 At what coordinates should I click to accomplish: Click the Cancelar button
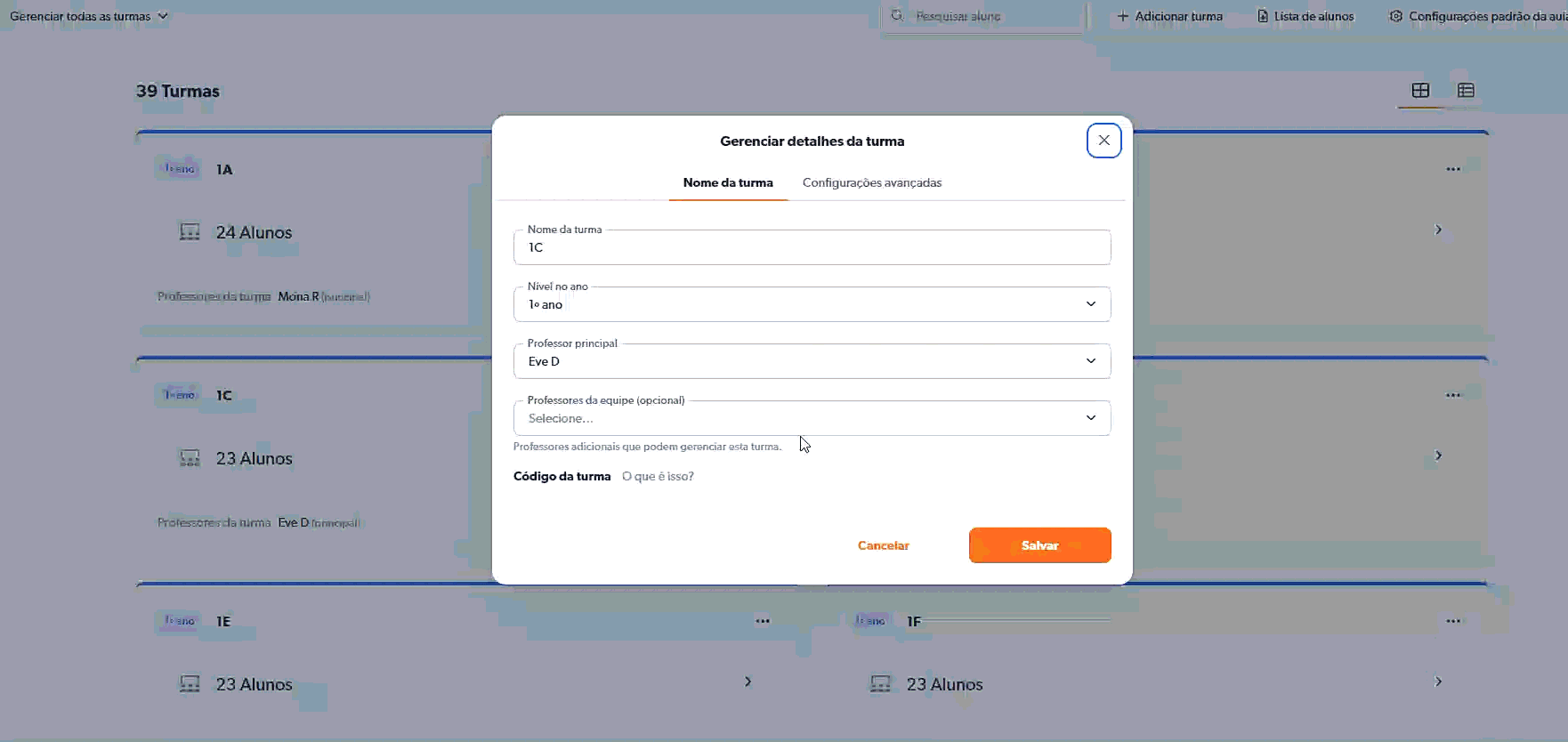pos(883,545)
